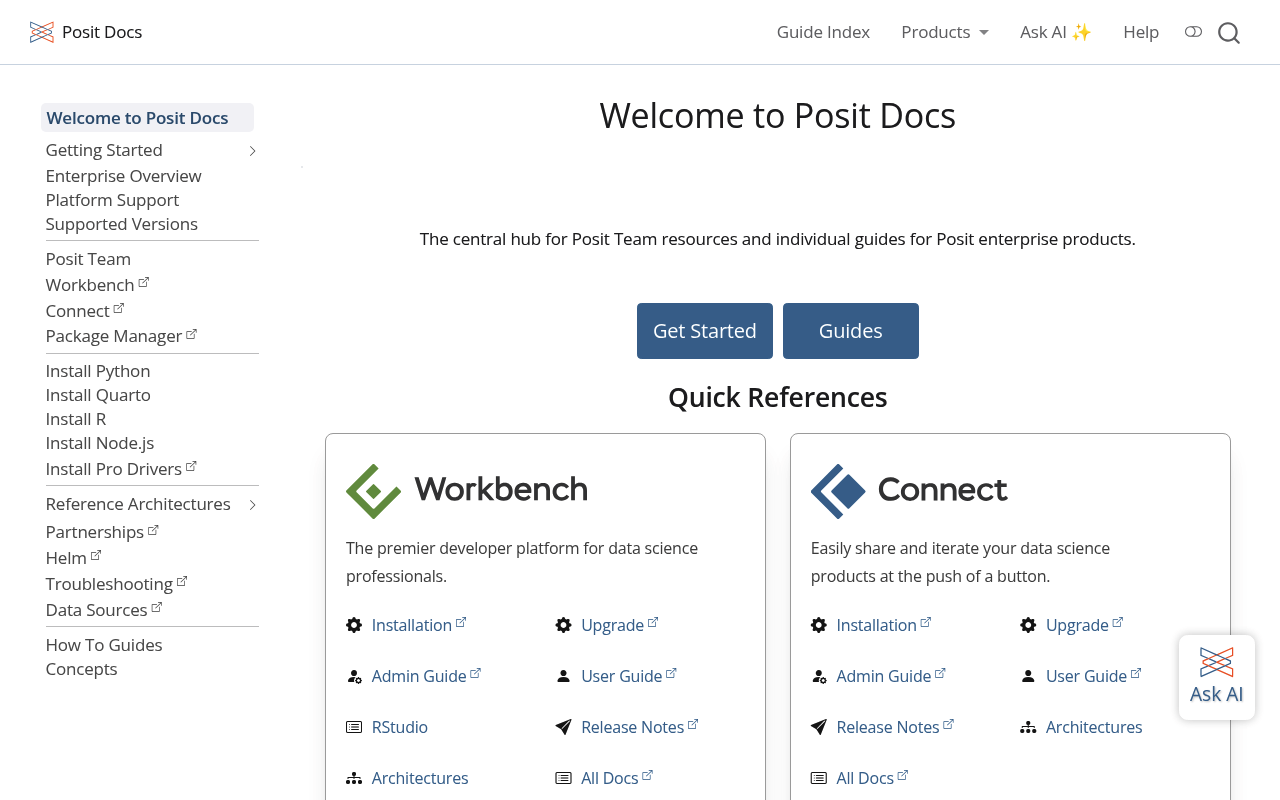Open Connect User Guide link
This screenshot has height=800, width=1280.
point(1094,676)
